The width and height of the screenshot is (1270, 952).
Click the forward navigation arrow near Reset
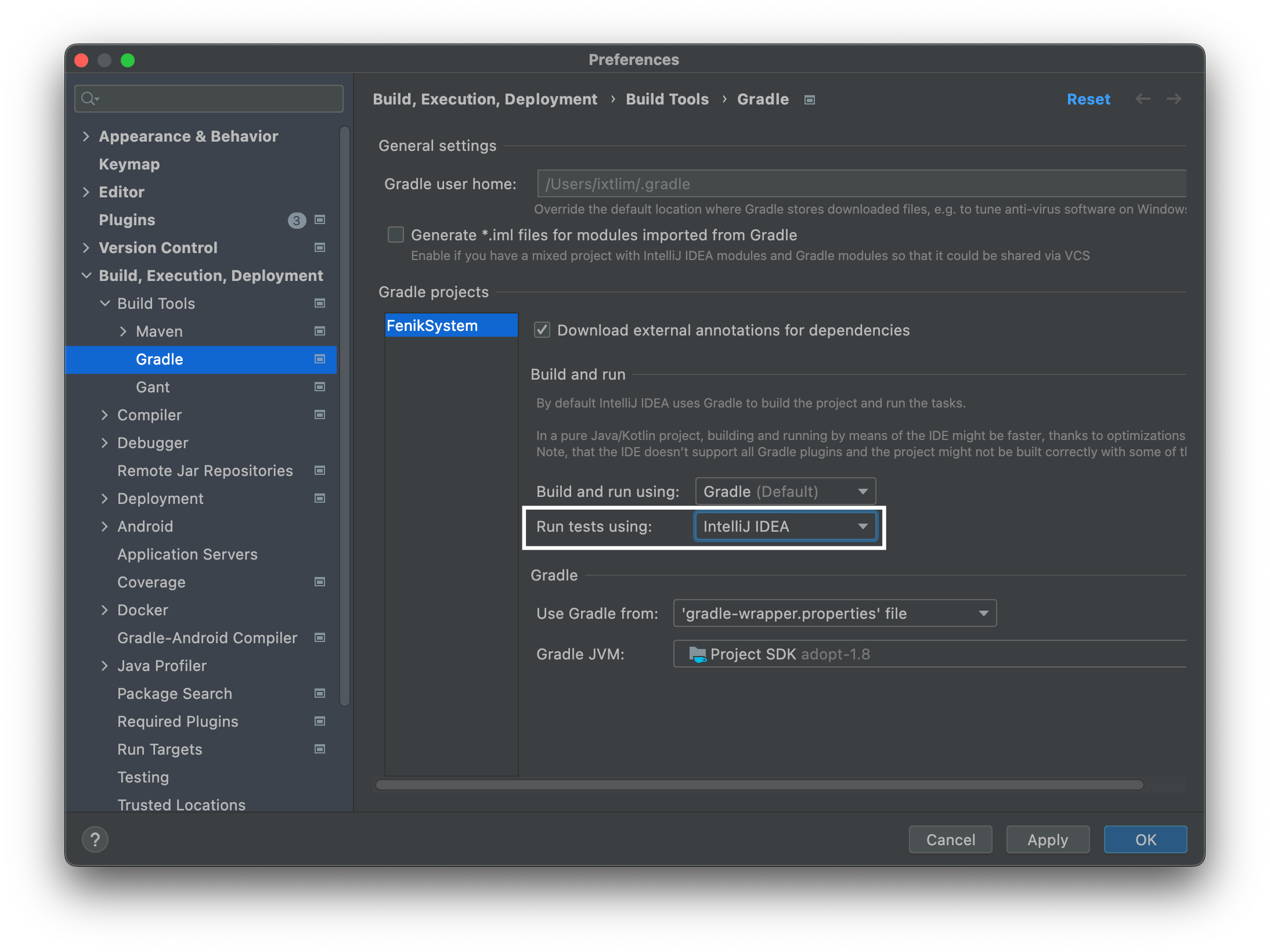1174,99
